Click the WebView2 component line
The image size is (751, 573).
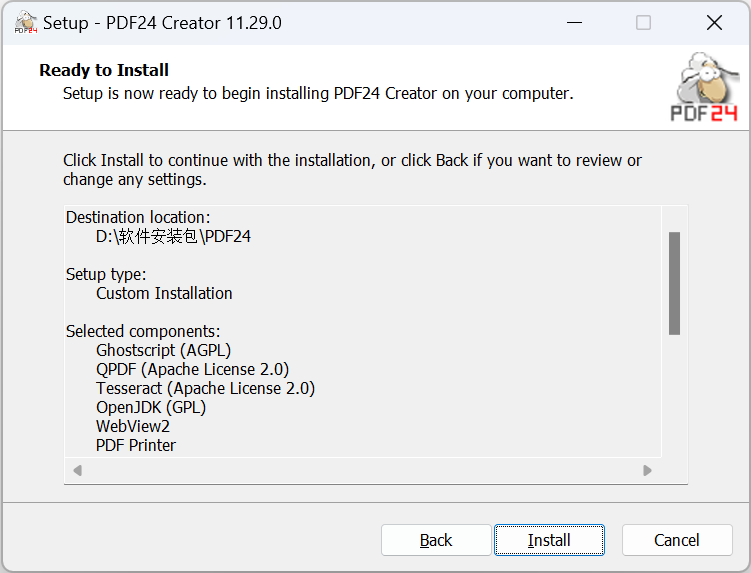pos(133,426)
